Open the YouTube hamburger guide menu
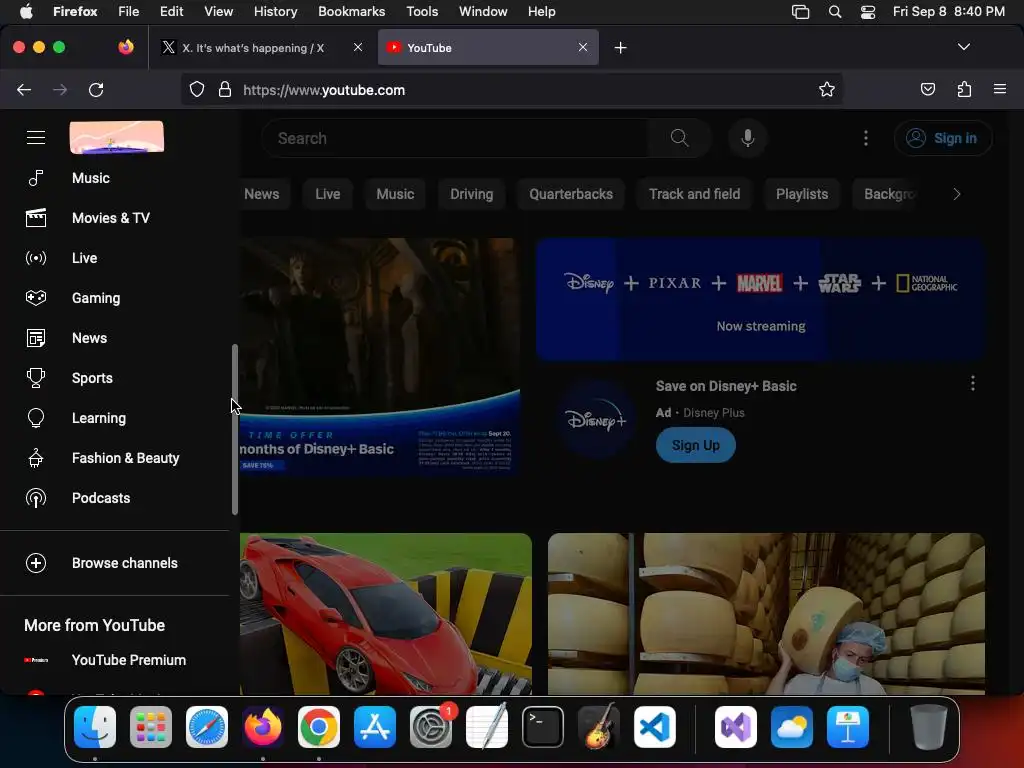1024x768 pixels. click(x=36, y=138)
